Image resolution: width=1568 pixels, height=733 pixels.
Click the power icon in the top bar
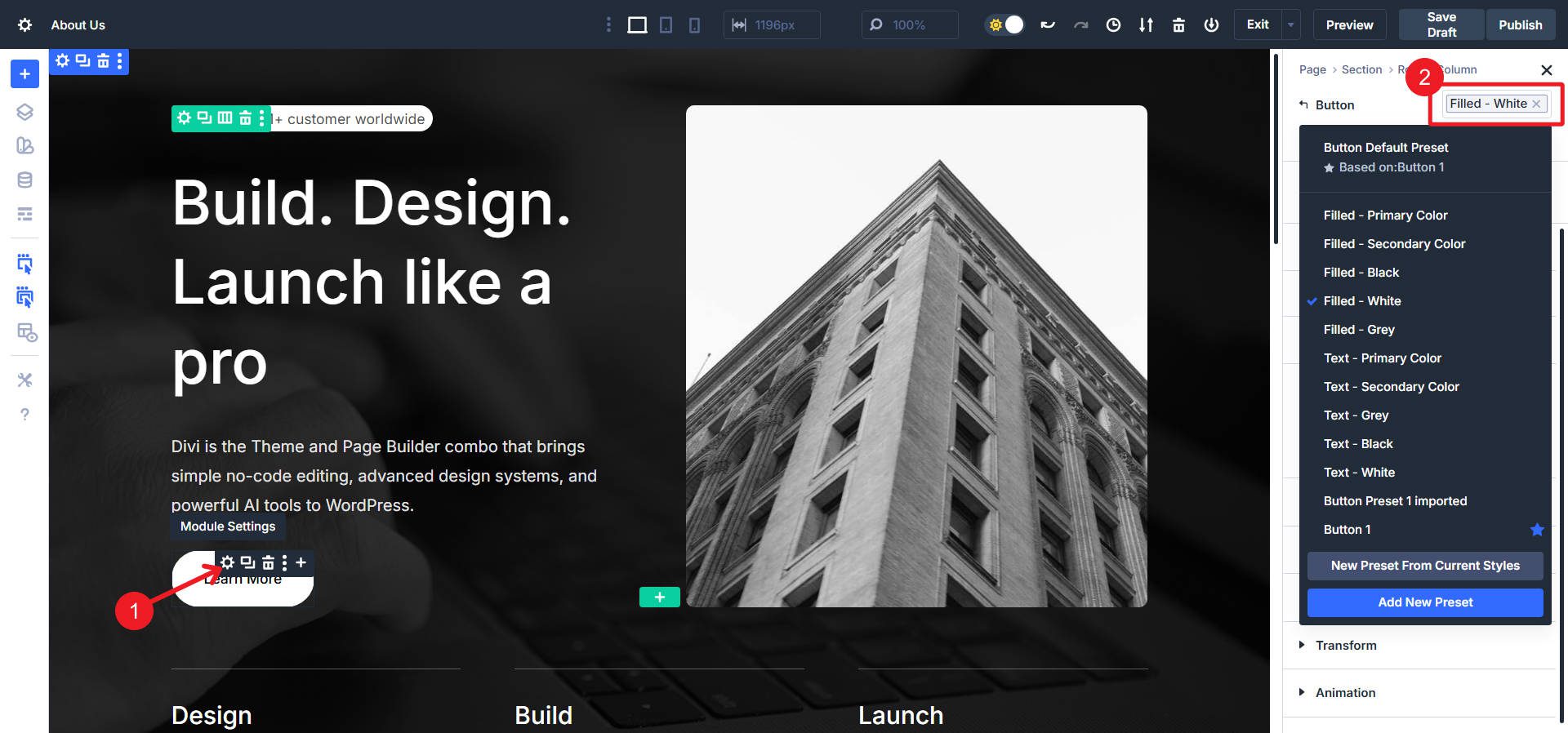(1211, 24)
